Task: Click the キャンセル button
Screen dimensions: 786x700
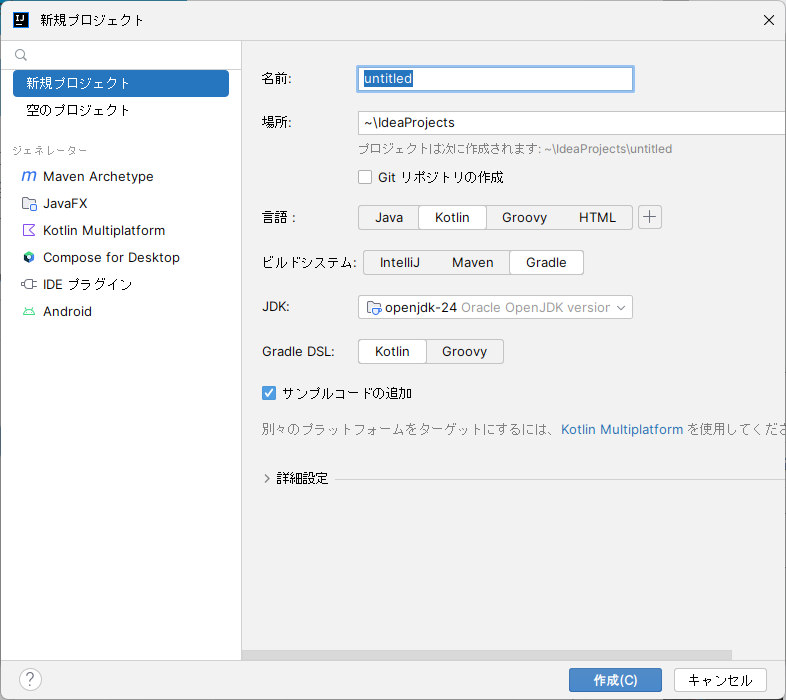Action: pyautogui.click(x=720, y=680)
